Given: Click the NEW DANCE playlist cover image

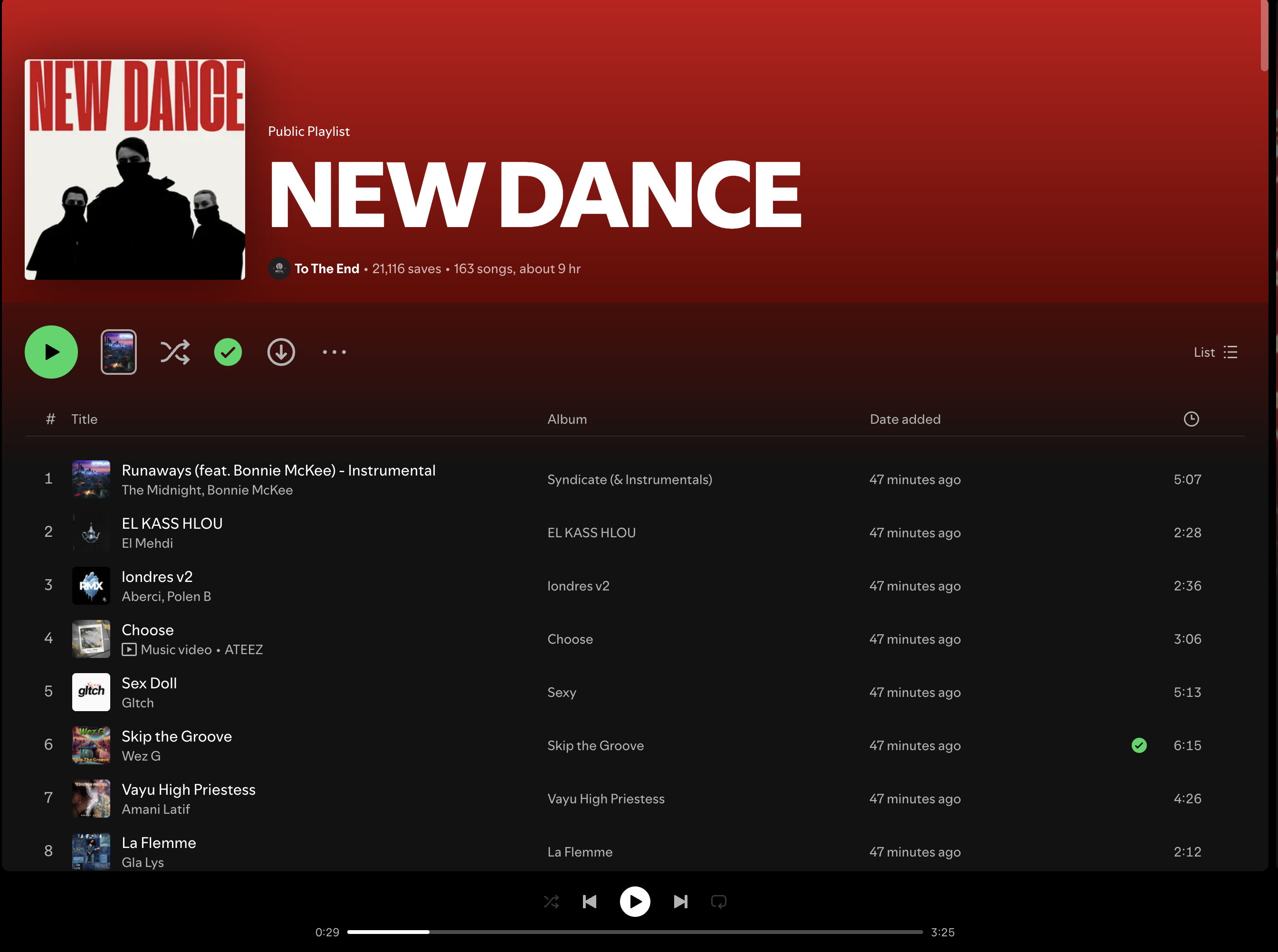Looking at the screenshot, I should click(135, 170).
